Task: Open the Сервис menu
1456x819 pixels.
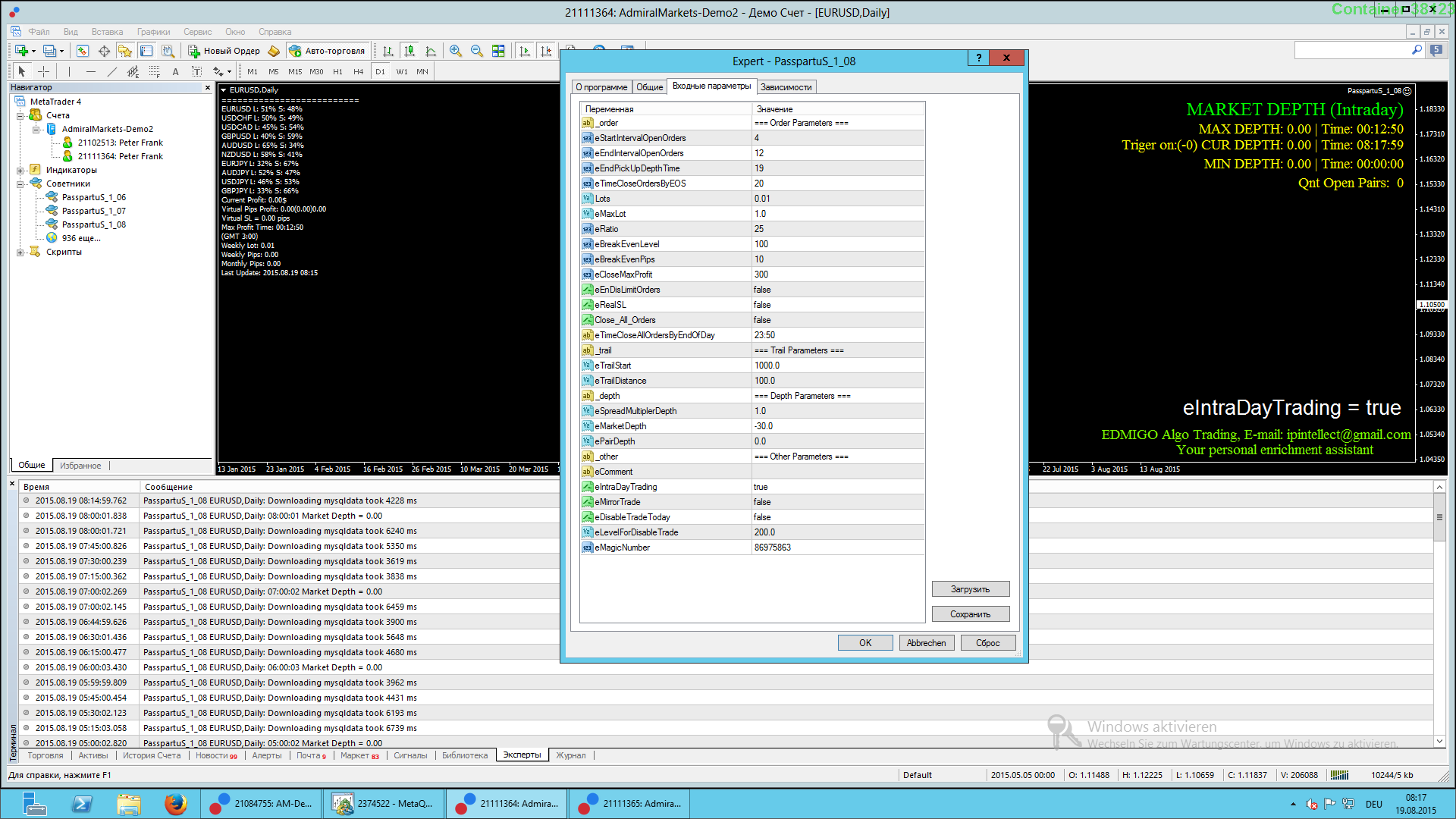Action: (197, 32)
